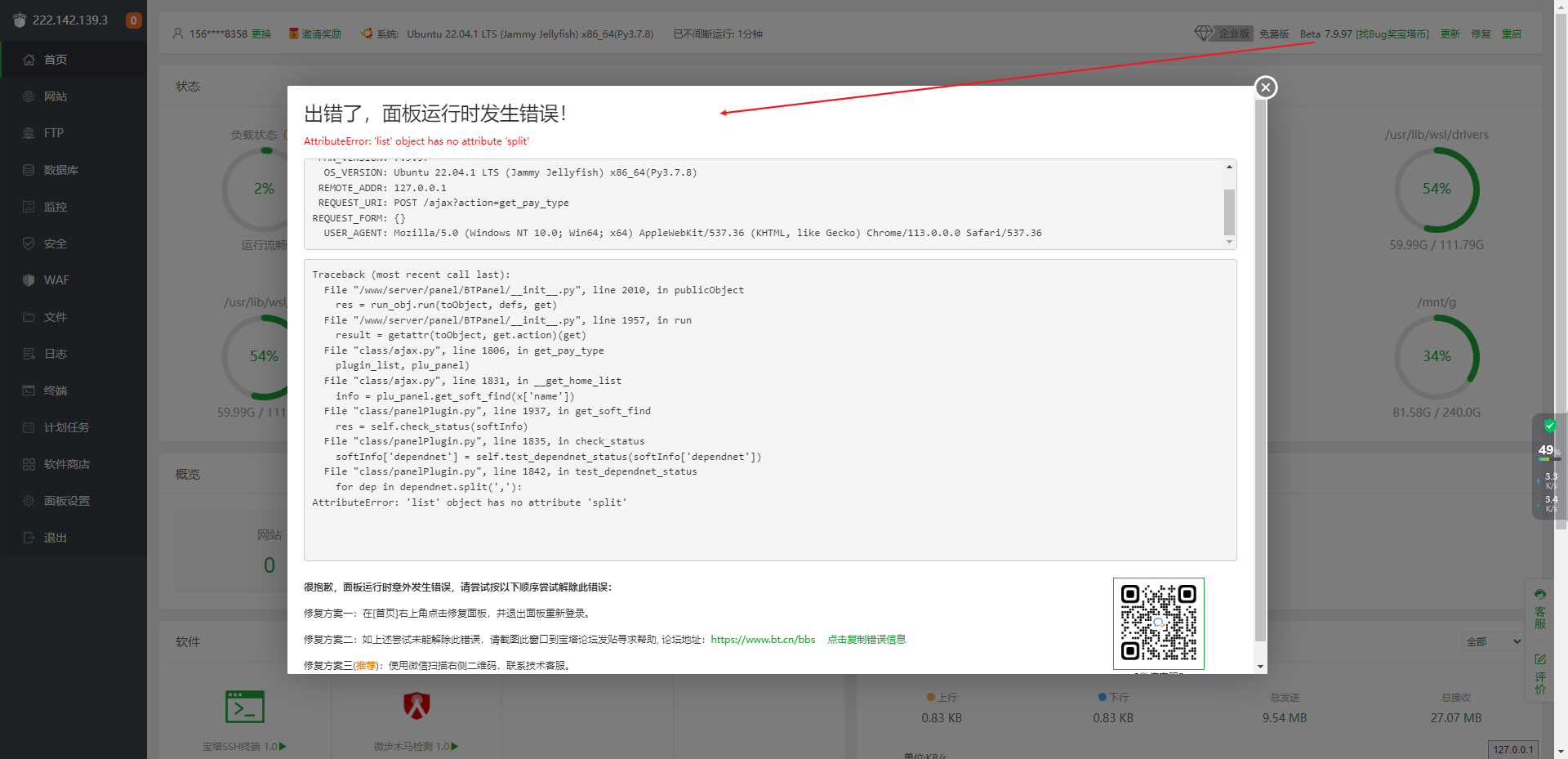Click the request info box scrollbar thumb
The height and width of the screenshot is (759, 1568).
[1229, 212]
